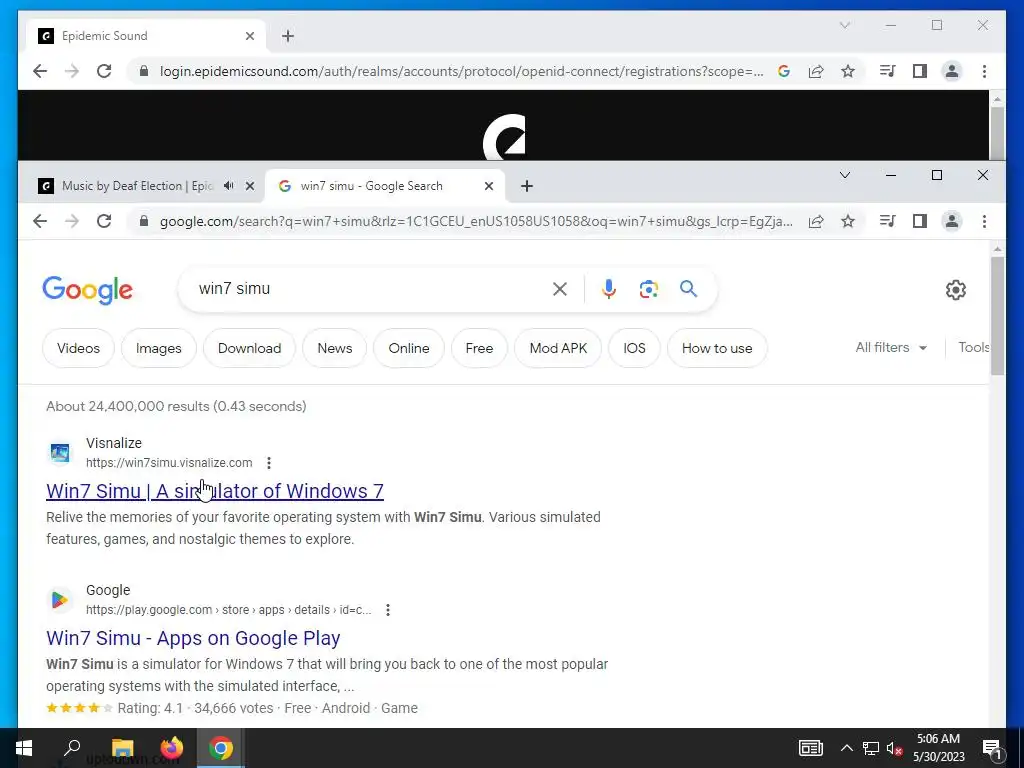Open profile avatar in Google Search window
Image resolution: width=1024 pixels, height=768 pixels.
point(952,221)
